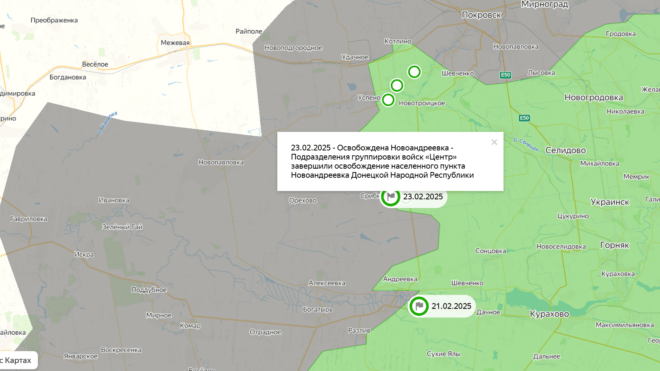This screenshot has width=660, height=371.
Task: Click the Гавриловка label
Action: (29, 219)
